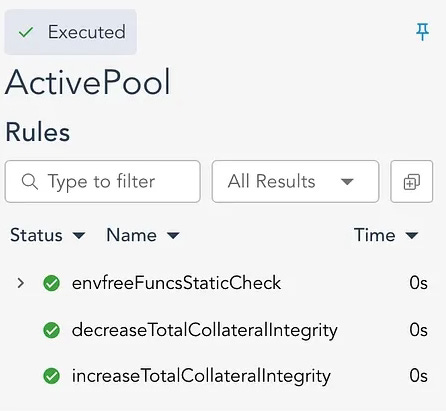
Task: Expand the envfreeFuncsStaticCheck rule chevron
Action: [21, 283]
